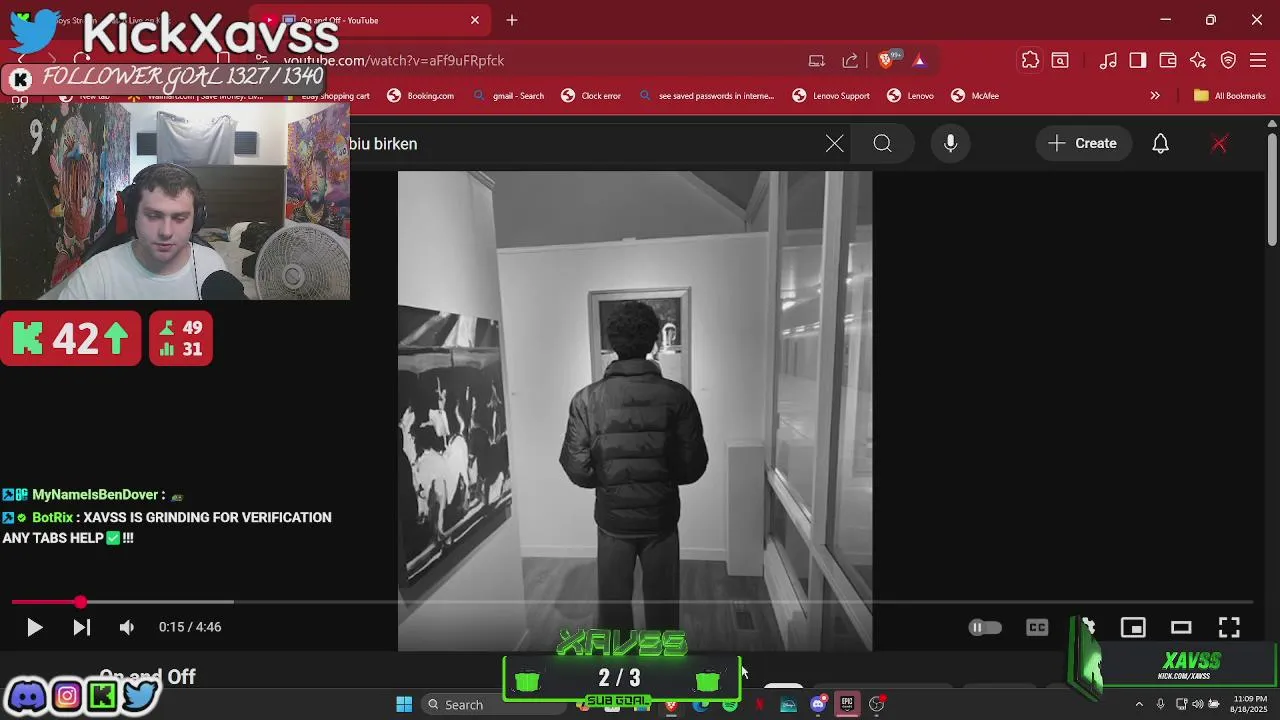The image size is (1280, 720).
Task: Open the Brave Wallet icon
Action: point(1168,61)
